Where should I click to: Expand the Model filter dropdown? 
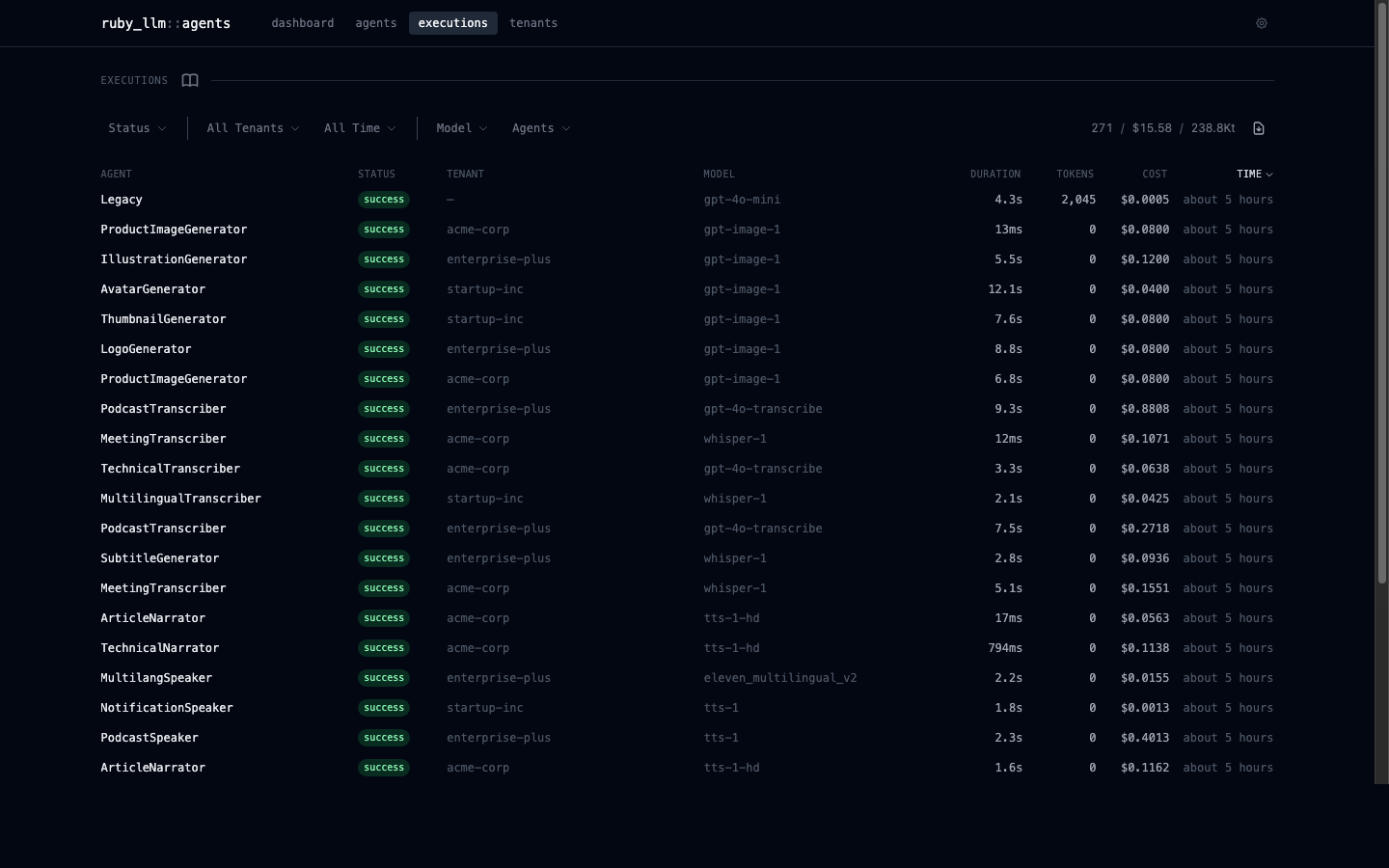pos(462,128)
